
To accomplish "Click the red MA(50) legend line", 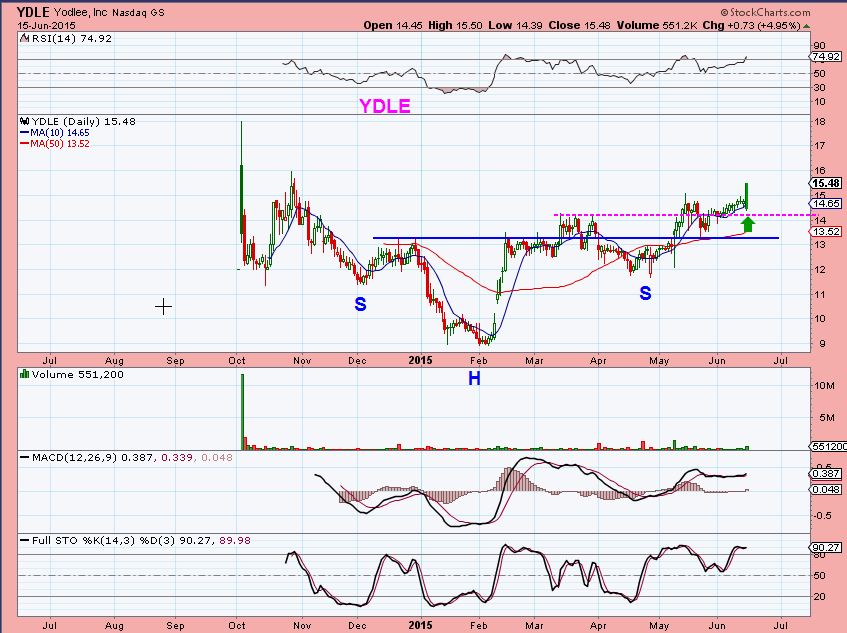I will click(x=24, y=144).
